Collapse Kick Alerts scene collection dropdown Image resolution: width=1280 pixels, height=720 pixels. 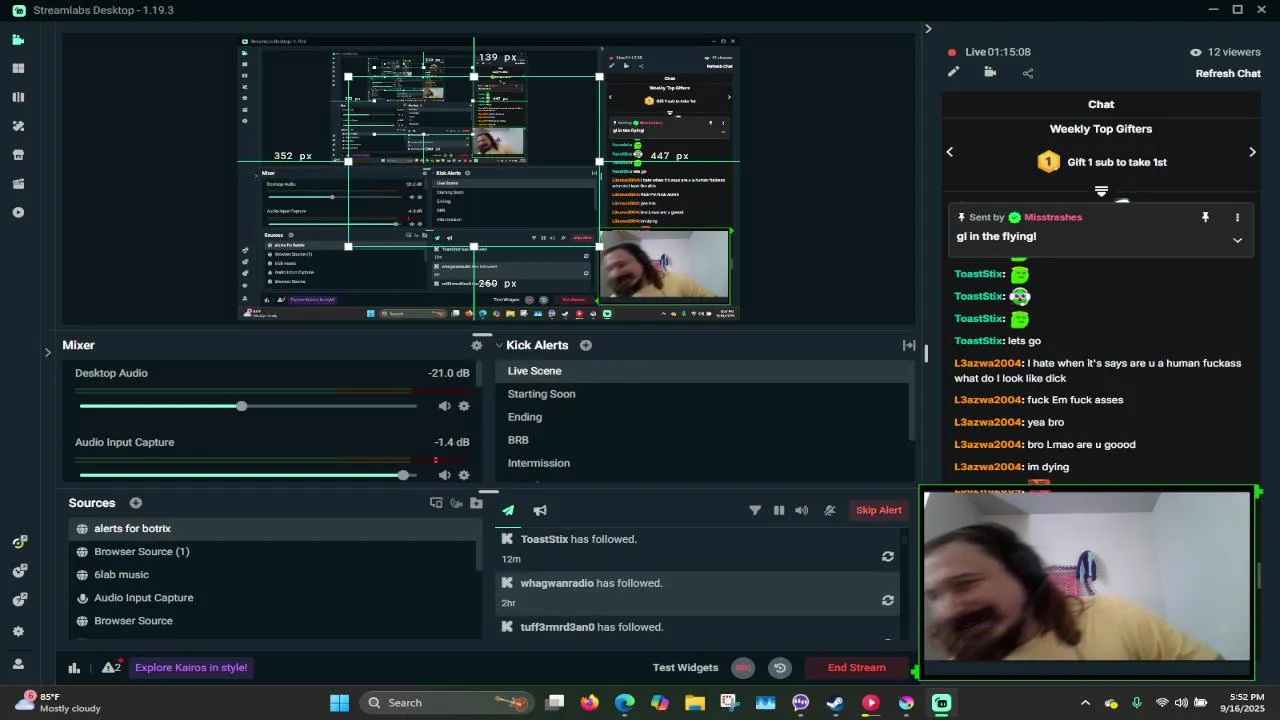tap(498, 345)
